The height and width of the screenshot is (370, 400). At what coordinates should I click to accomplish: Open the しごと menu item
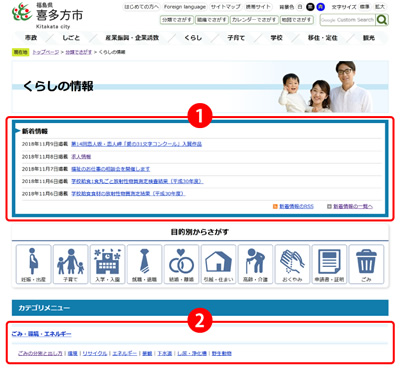click(x=71, y=38)
